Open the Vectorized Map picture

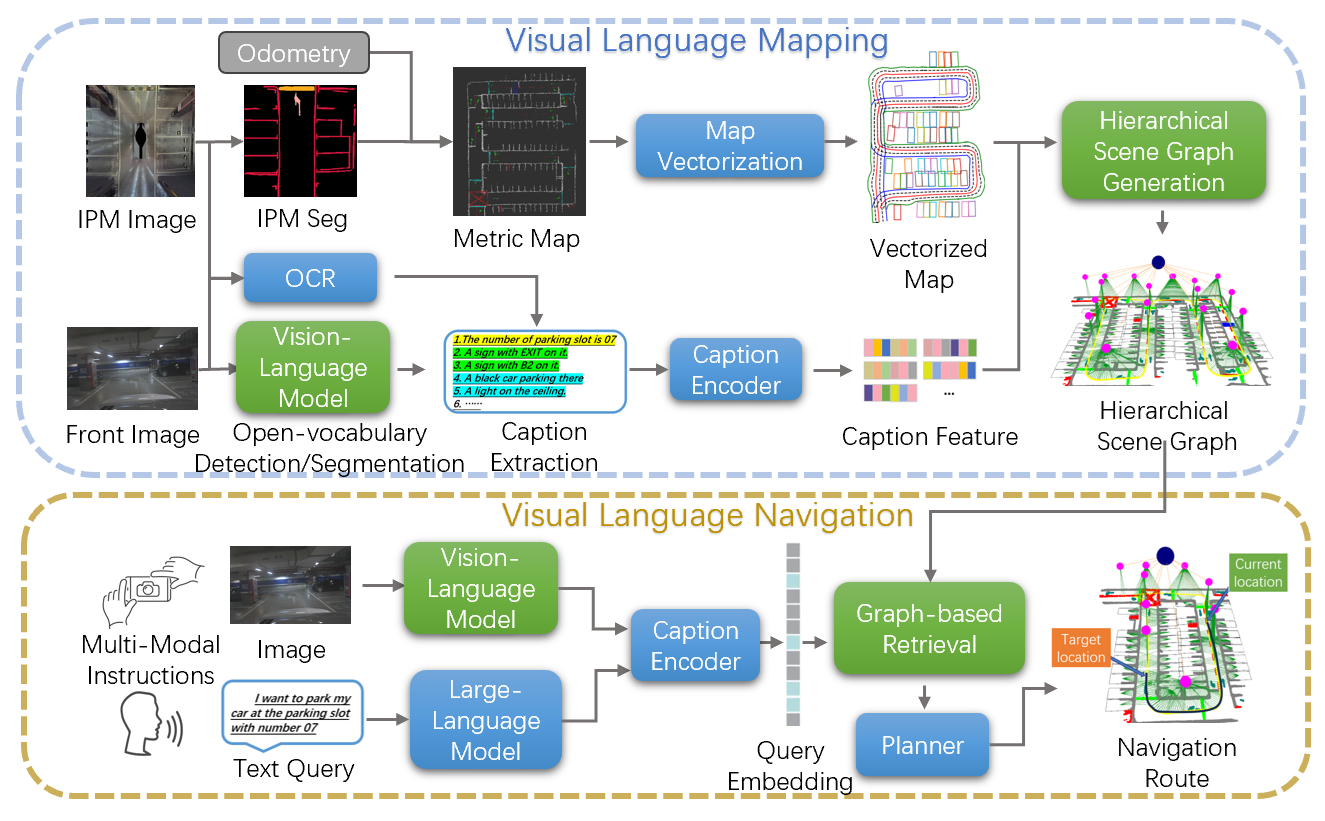[927, 136]
